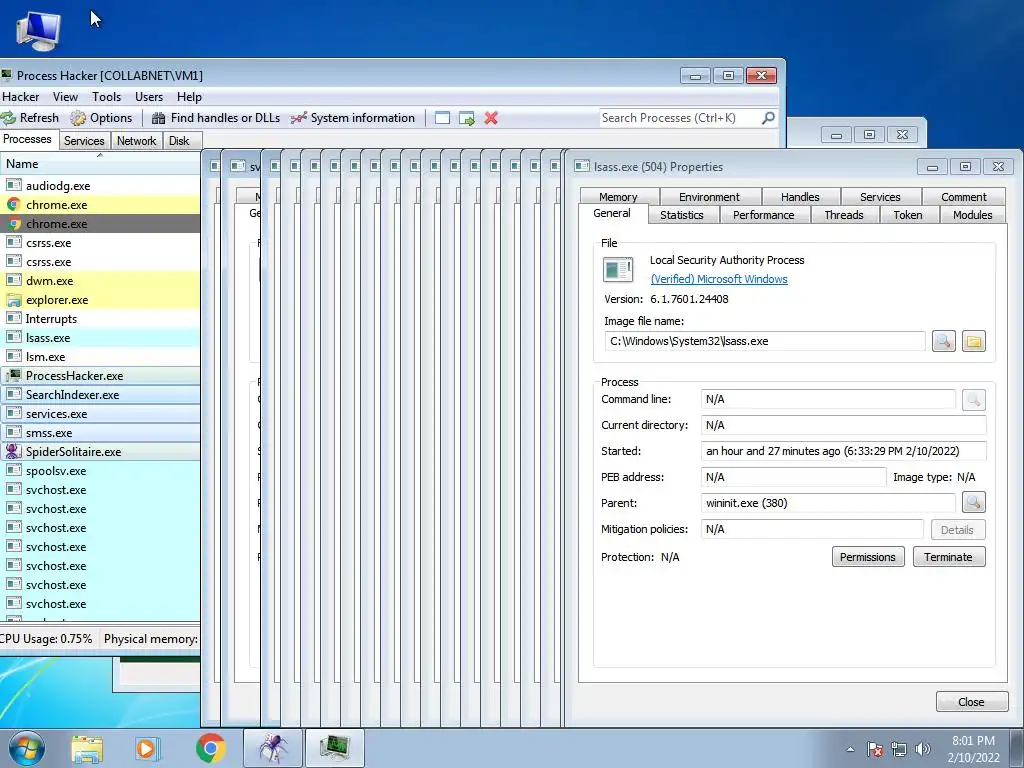Click the Terminate button
The width and height of the screenshot is (1024, 768).
point(948,557)
